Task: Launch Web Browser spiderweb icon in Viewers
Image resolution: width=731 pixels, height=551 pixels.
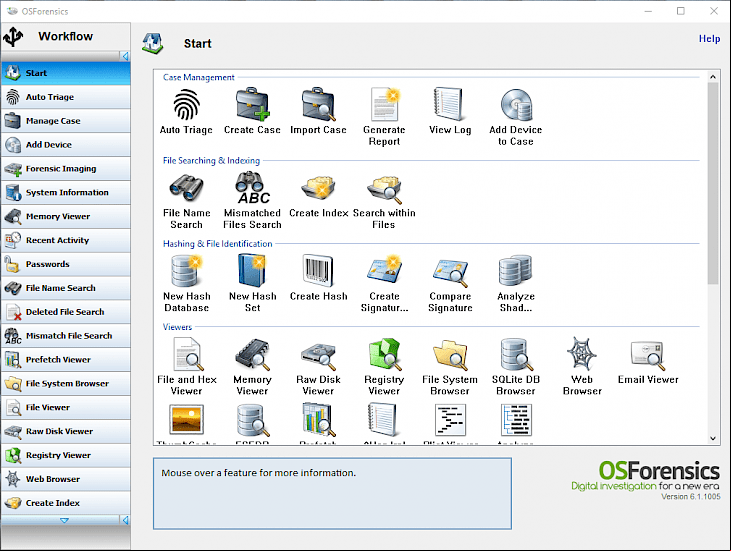Action: coord(582,355)
